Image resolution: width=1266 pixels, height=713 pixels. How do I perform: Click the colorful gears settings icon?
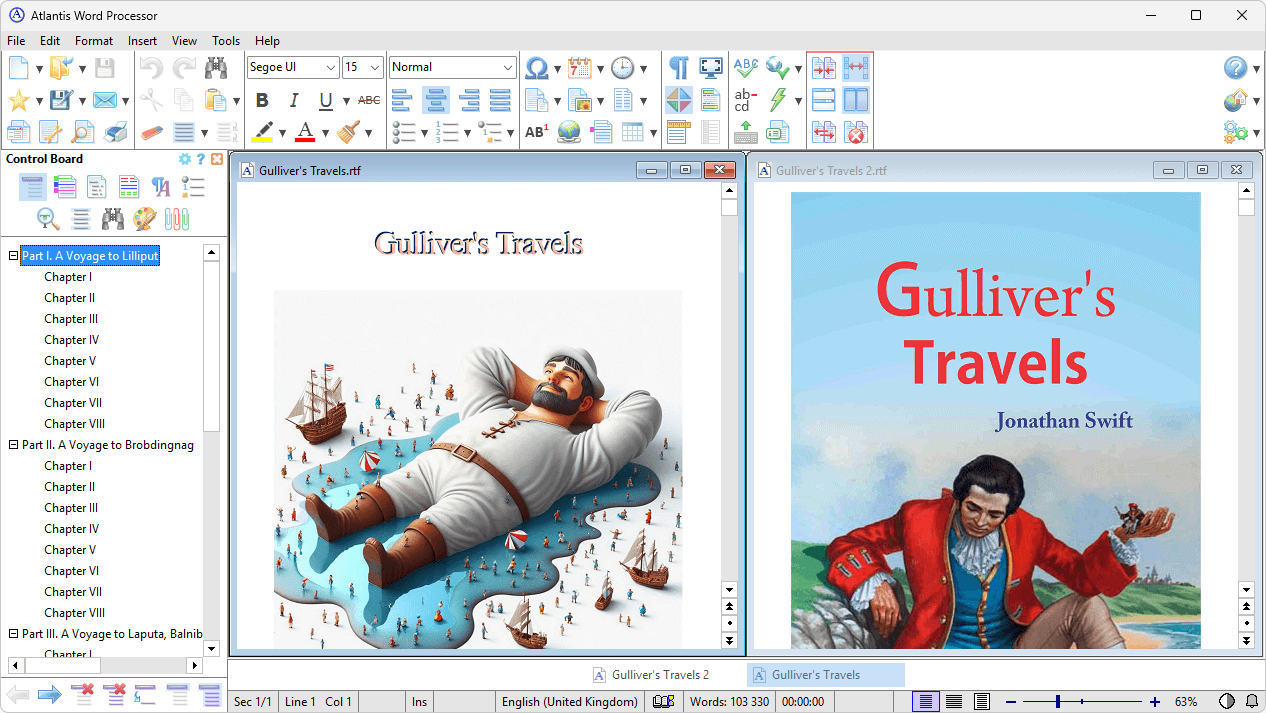click(1236, 132)
